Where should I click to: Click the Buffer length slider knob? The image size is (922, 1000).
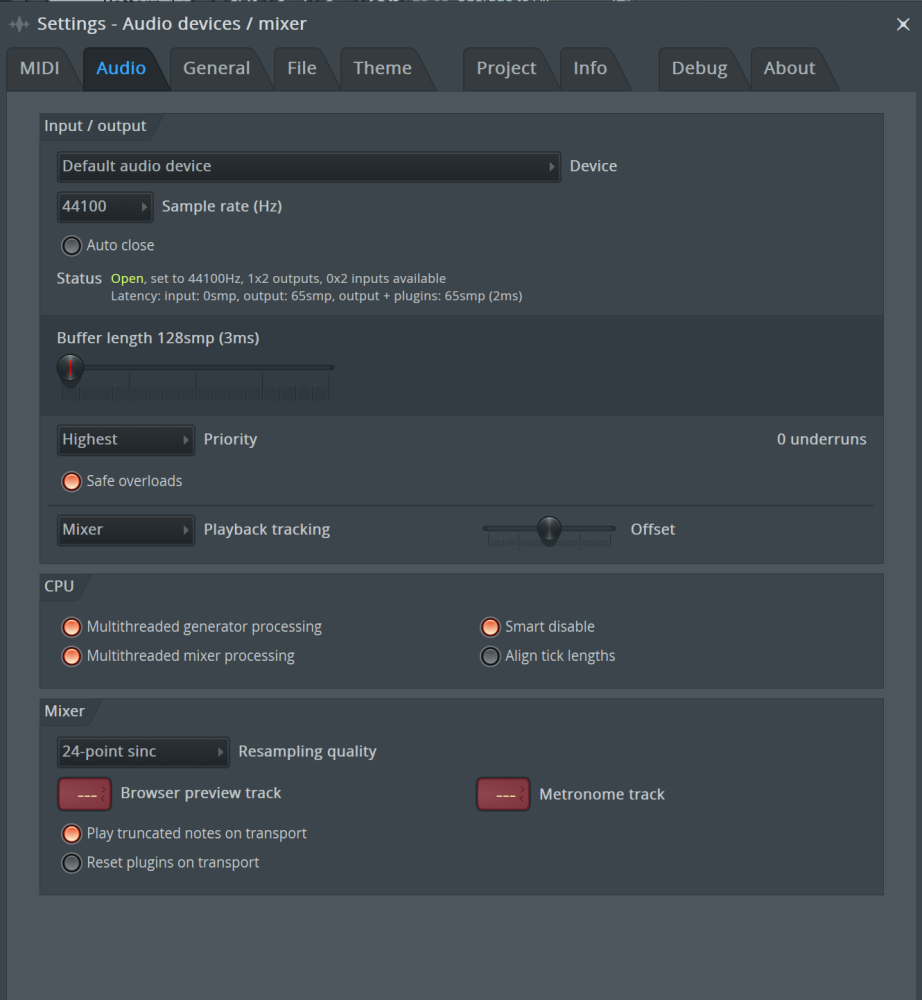70,368
